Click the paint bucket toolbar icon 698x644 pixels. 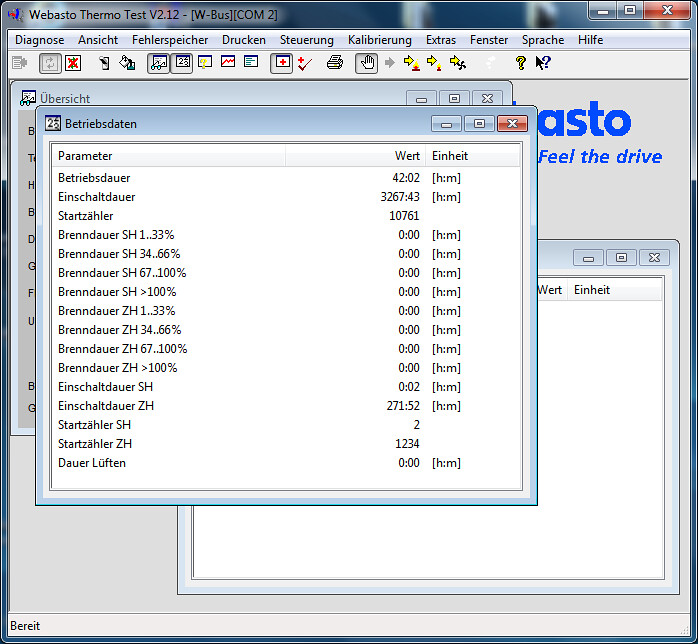click(127, 63)
